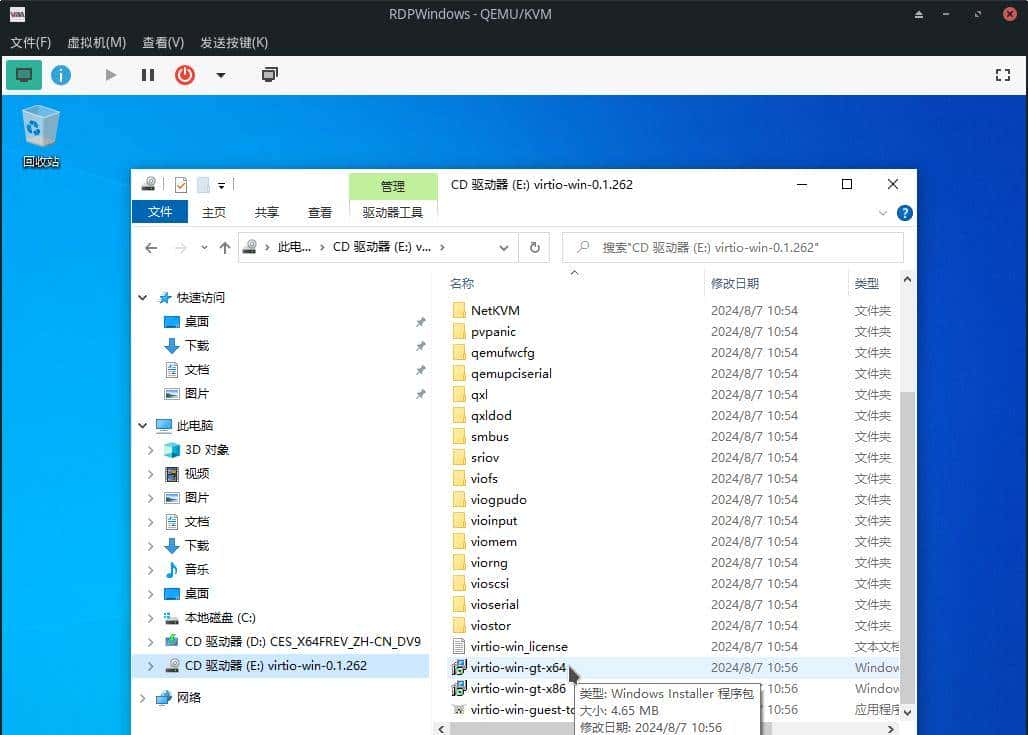Image resolution: width=1028 pixels, height=735 pixels.
Task: Enter fullscreen via top-right icon
Action: point(1003,74)
